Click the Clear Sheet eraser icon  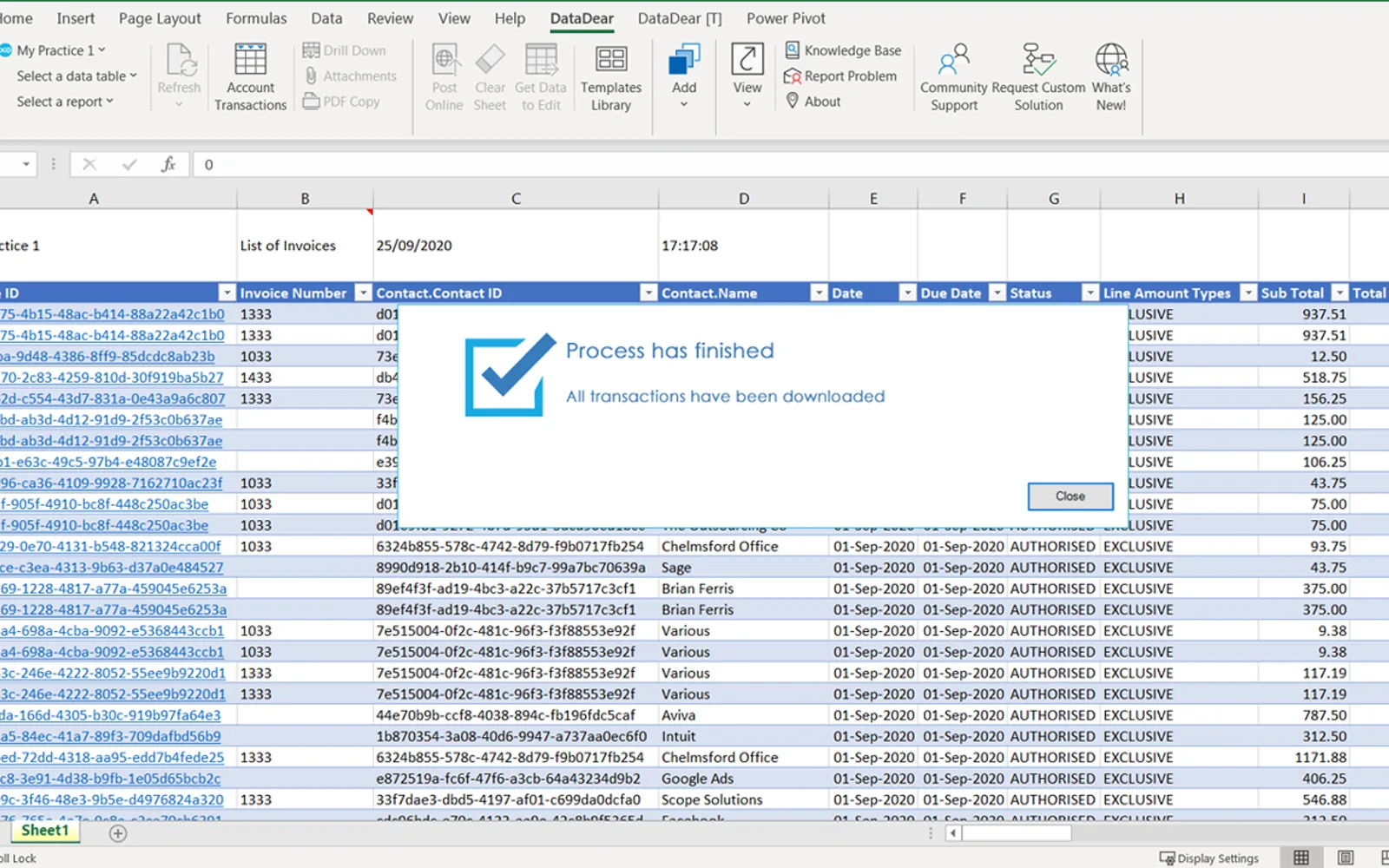490,61
